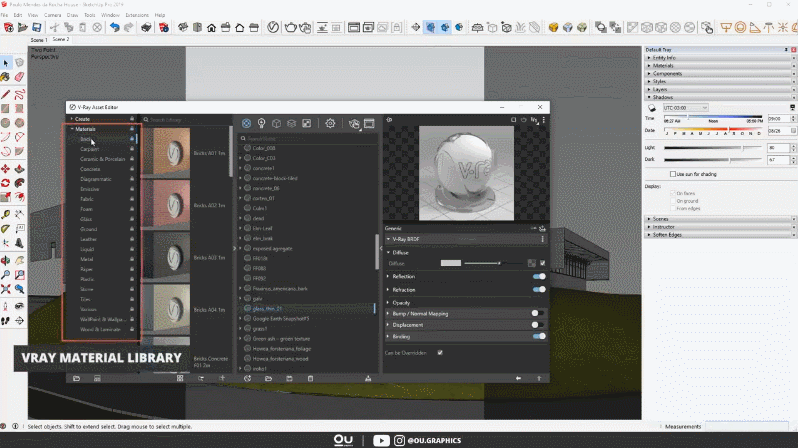Click the Materials sphere category icon
The height and width of the screenshot is (448, 798).
pos(246,124)
